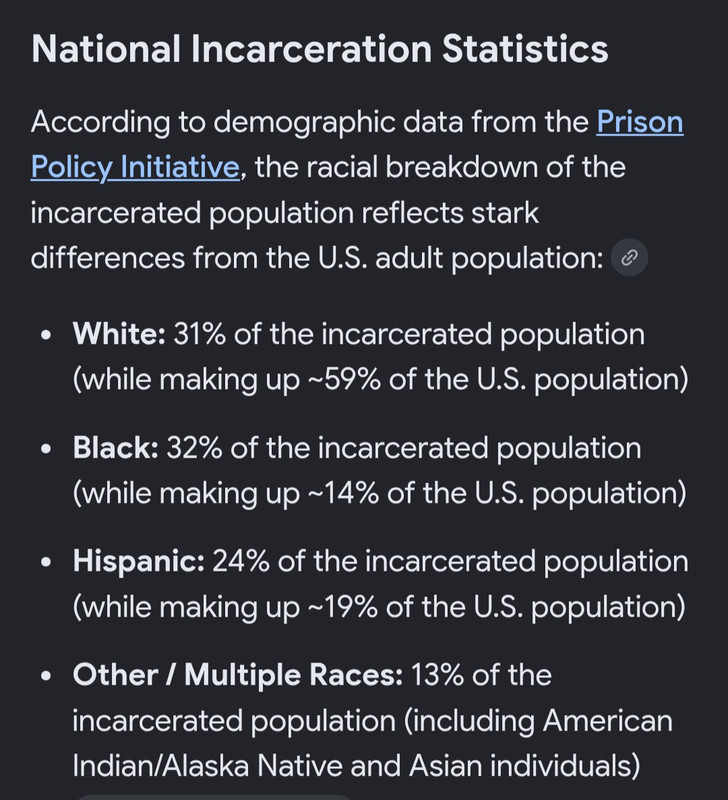Click the bullet dot before Black

pyautogui.click(x=46, y=449)
